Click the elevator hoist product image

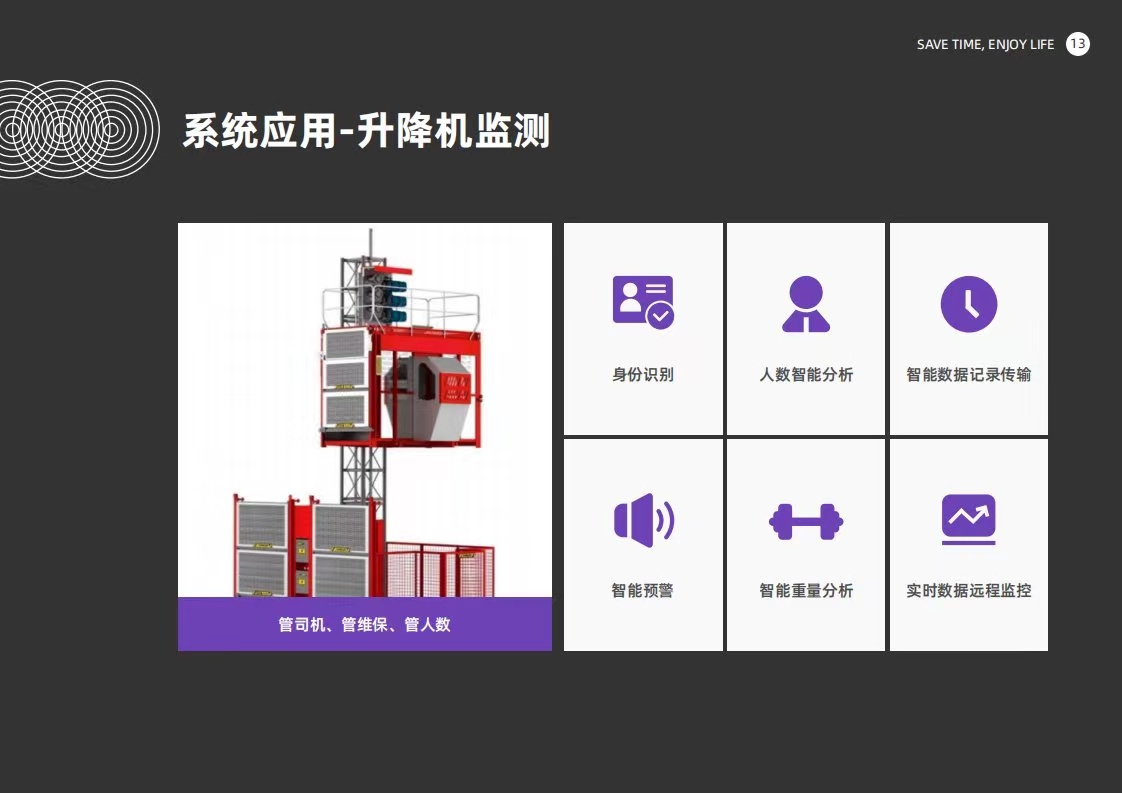point(365,410)
